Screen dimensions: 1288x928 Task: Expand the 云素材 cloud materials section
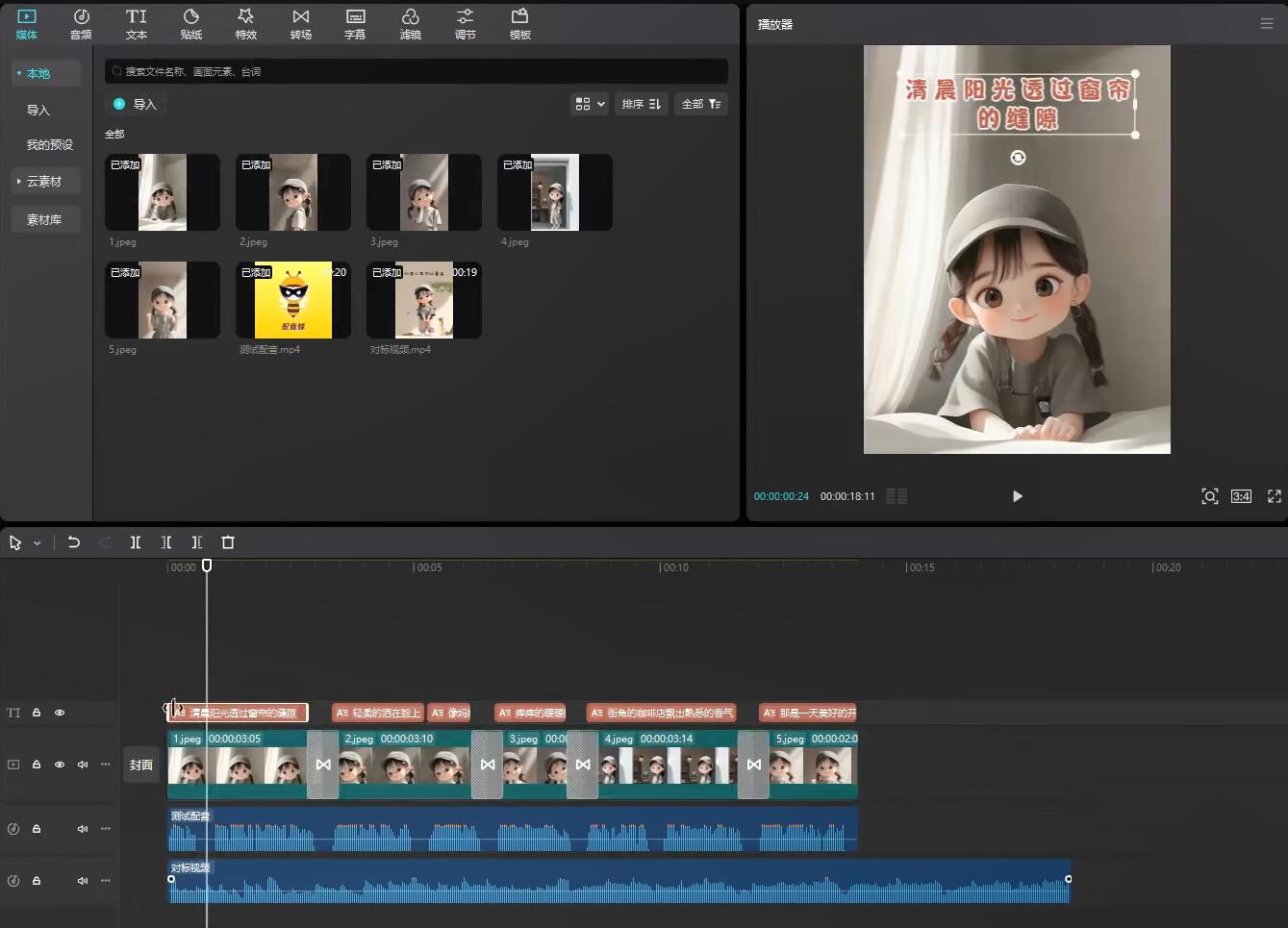(46, 181)
